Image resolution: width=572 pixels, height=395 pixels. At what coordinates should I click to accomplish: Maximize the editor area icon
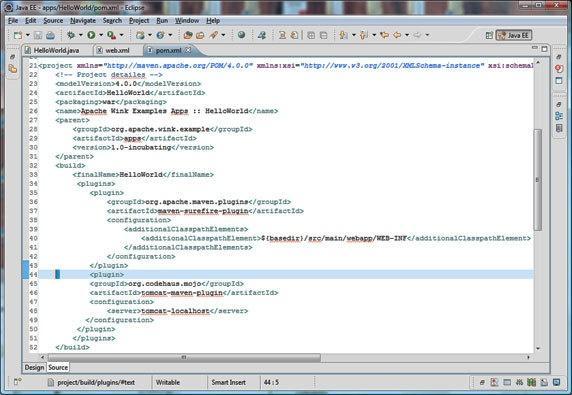[x=545, y=49]
